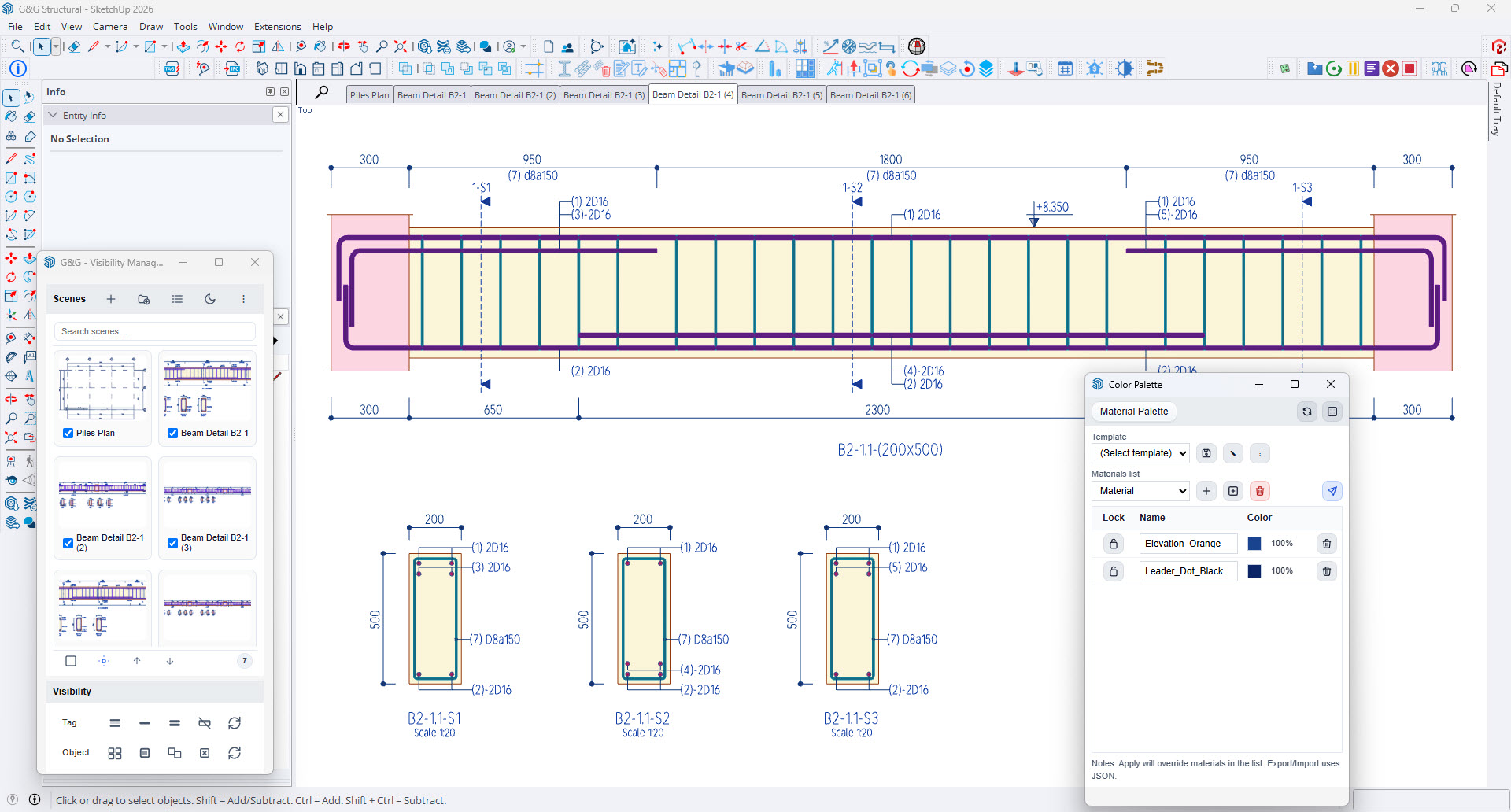Screen dimensions: 1511x812
Task: Switch to the Piles Plan scene tab
Action: click(x=369, y=95)
